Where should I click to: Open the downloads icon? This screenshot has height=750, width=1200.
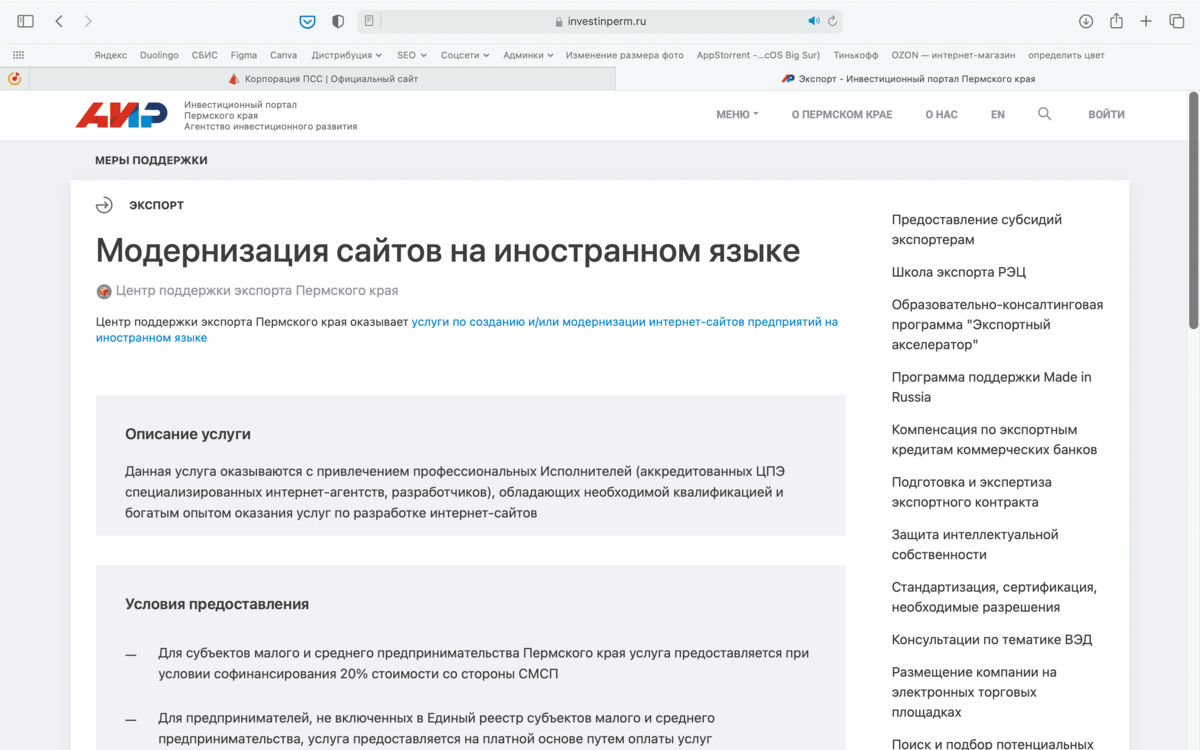1086,21
